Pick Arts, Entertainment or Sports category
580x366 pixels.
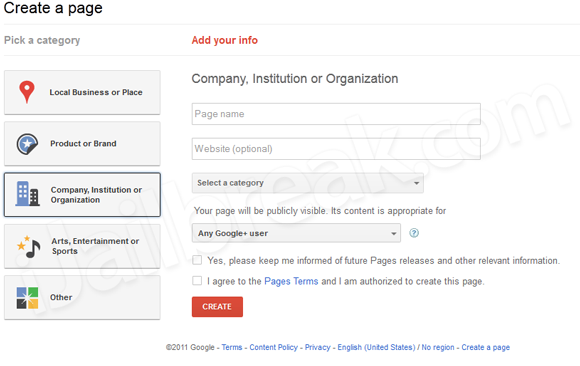click(82, 246)
